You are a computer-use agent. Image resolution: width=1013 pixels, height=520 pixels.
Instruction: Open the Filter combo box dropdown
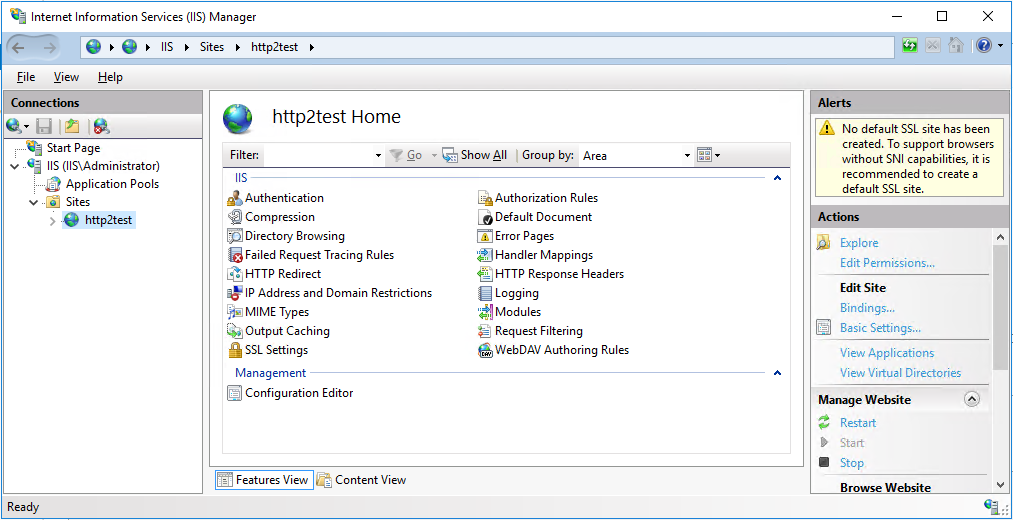378,156
